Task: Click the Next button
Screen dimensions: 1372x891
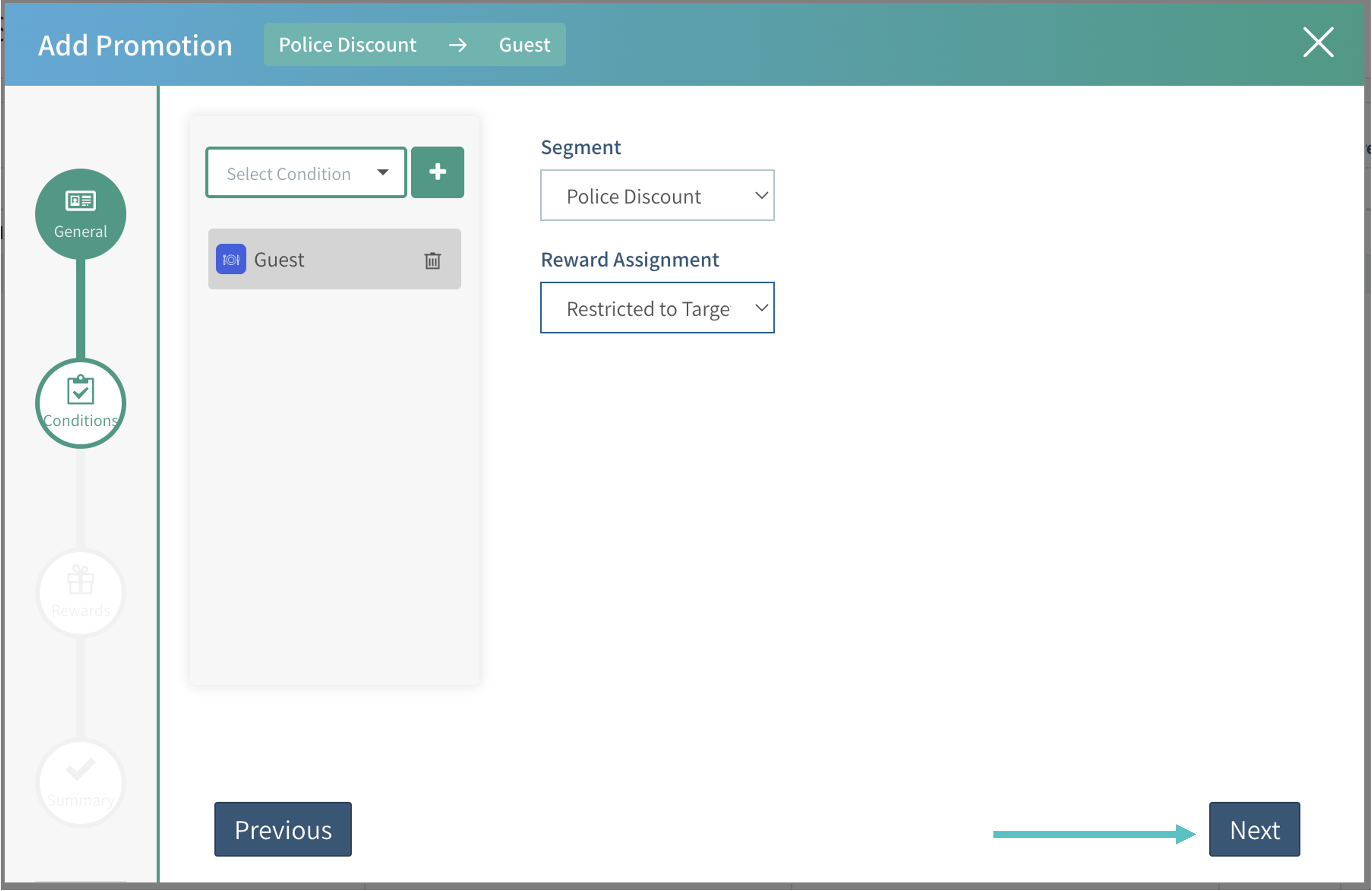Action: point(1254,830)
